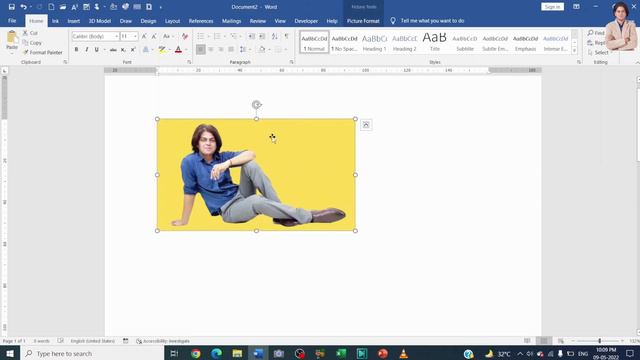640x360 pixels.
Task: Open Task View on taskbar
Action: [174, 353]
